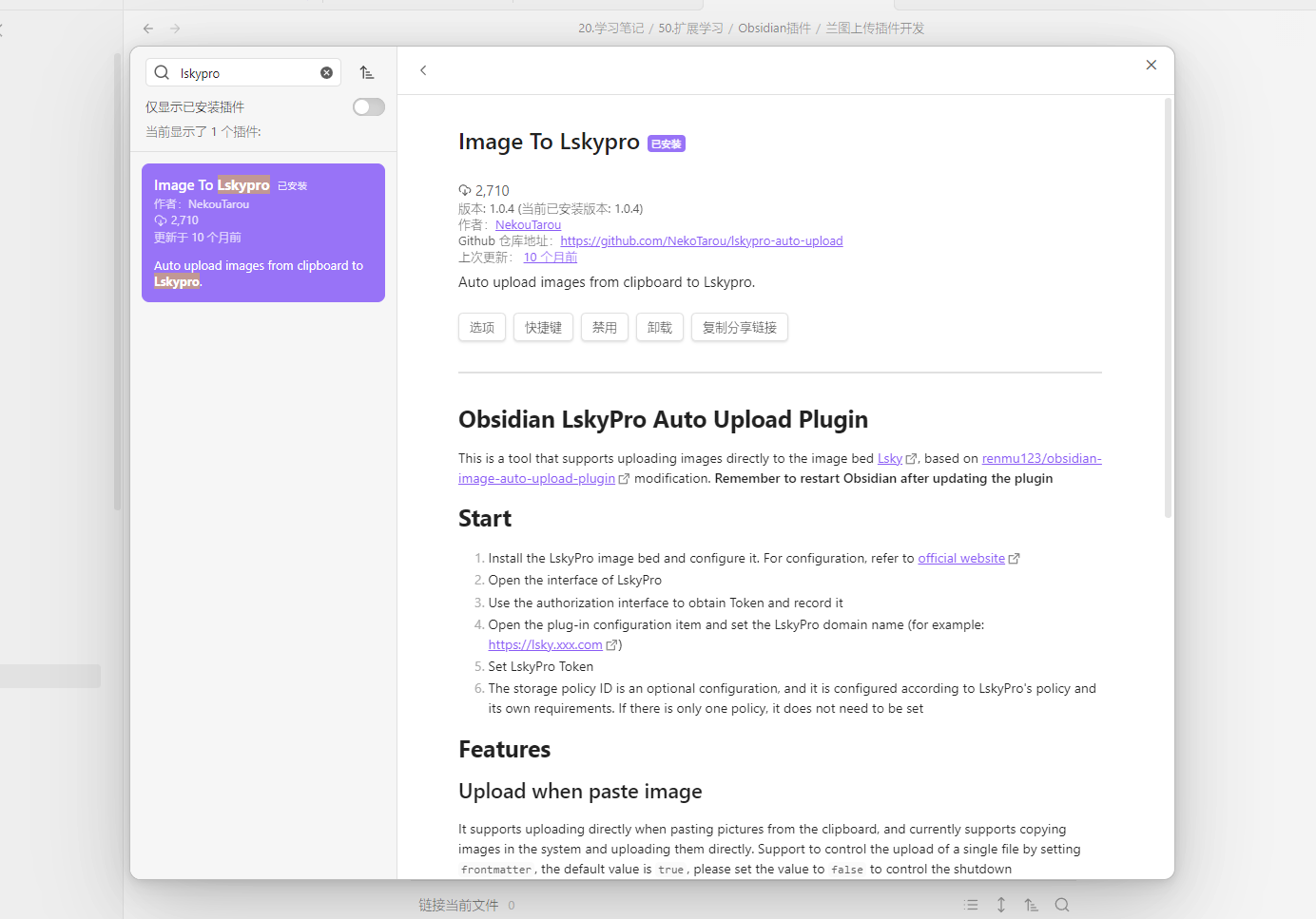
Task: Open NekouTarou author link
Action: pyautogui.click(x=528, y=225)
